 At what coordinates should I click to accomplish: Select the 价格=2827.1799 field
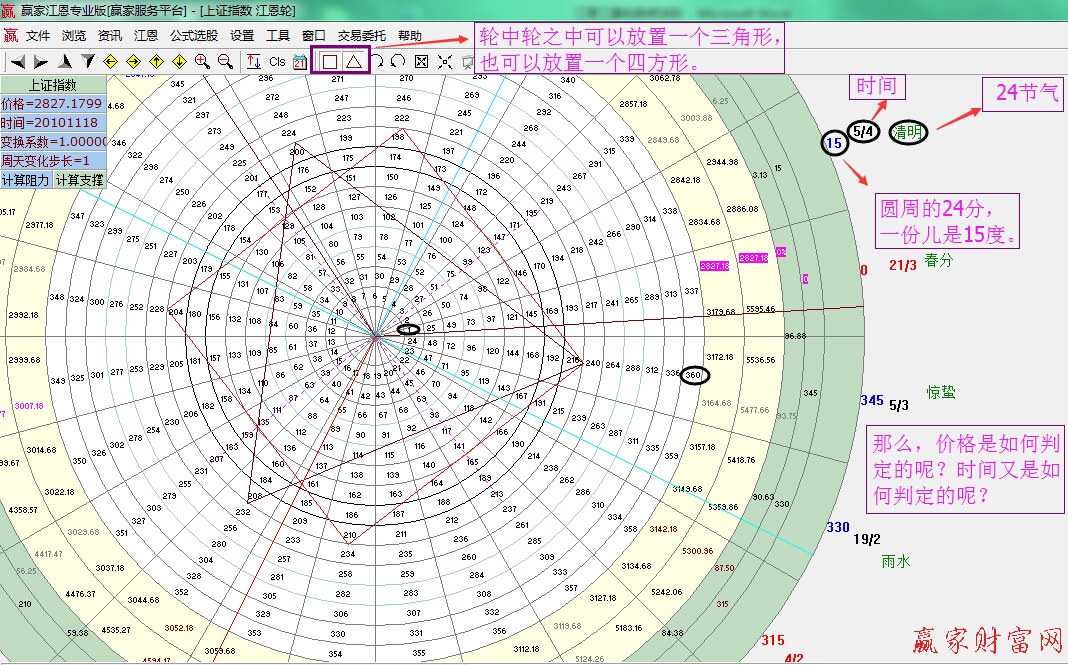[52, 104]
